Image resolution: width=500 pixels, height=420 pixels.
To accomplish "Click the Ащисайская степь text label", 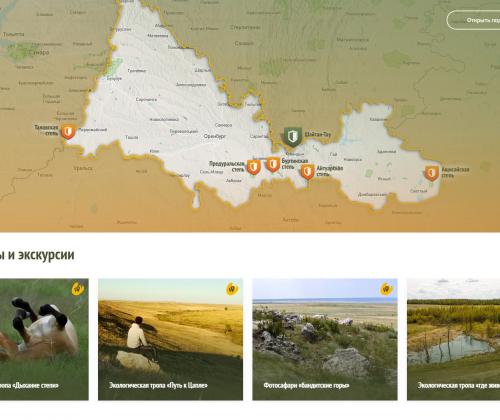I will [455, 172].
